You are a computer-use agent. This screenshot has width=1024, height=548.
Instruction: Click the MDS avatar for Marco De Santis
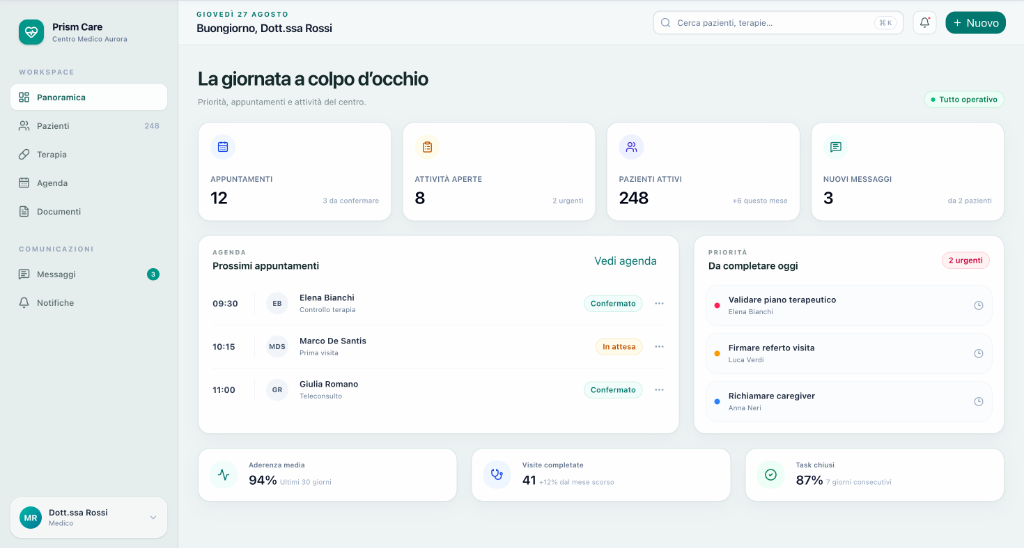coord(277,347)
